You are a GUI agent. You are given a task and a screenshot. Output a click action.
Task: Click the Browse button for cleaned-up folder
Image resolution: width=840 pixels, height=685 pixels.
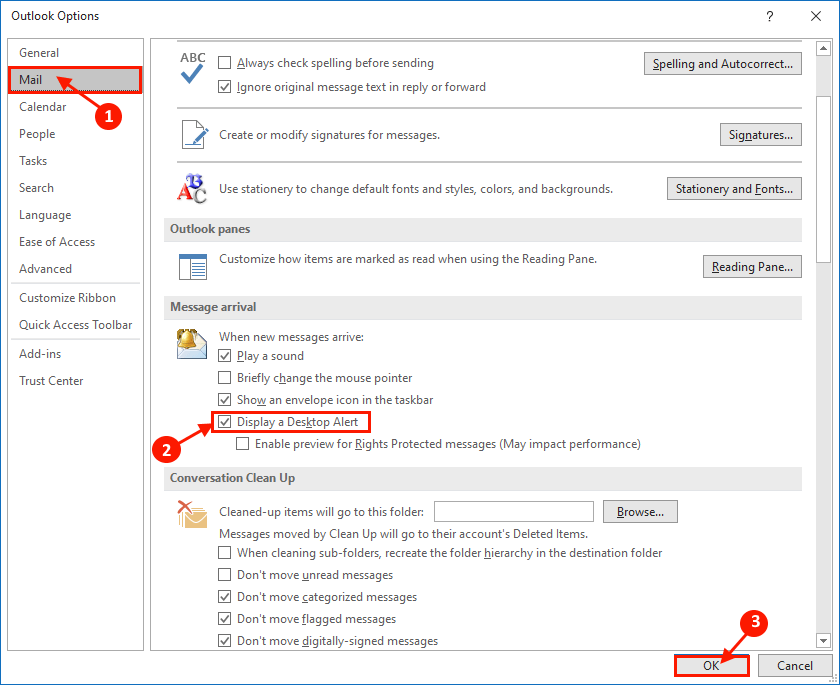click(640, 511)
